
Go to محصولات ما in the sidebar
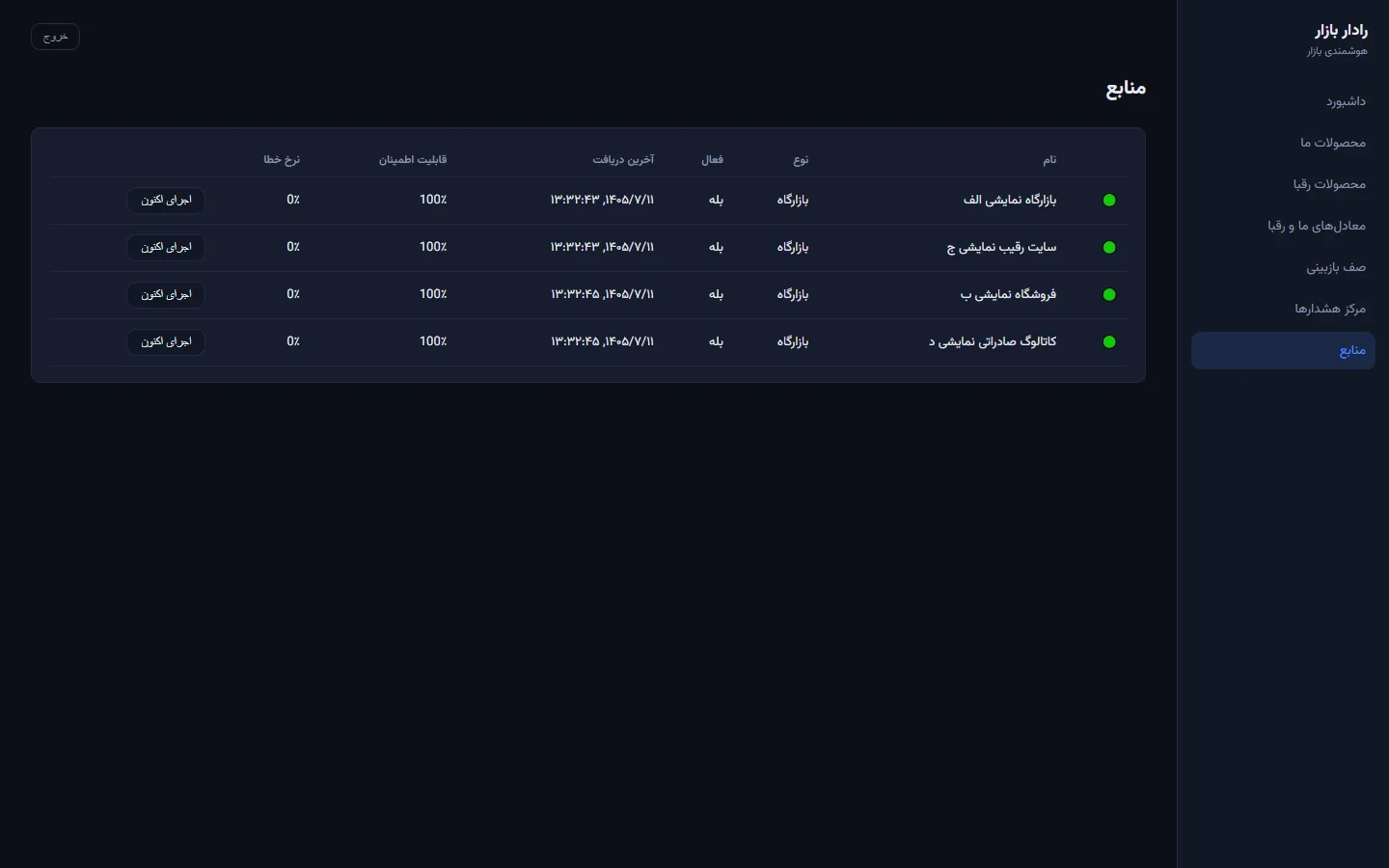tap(1283, 143)
